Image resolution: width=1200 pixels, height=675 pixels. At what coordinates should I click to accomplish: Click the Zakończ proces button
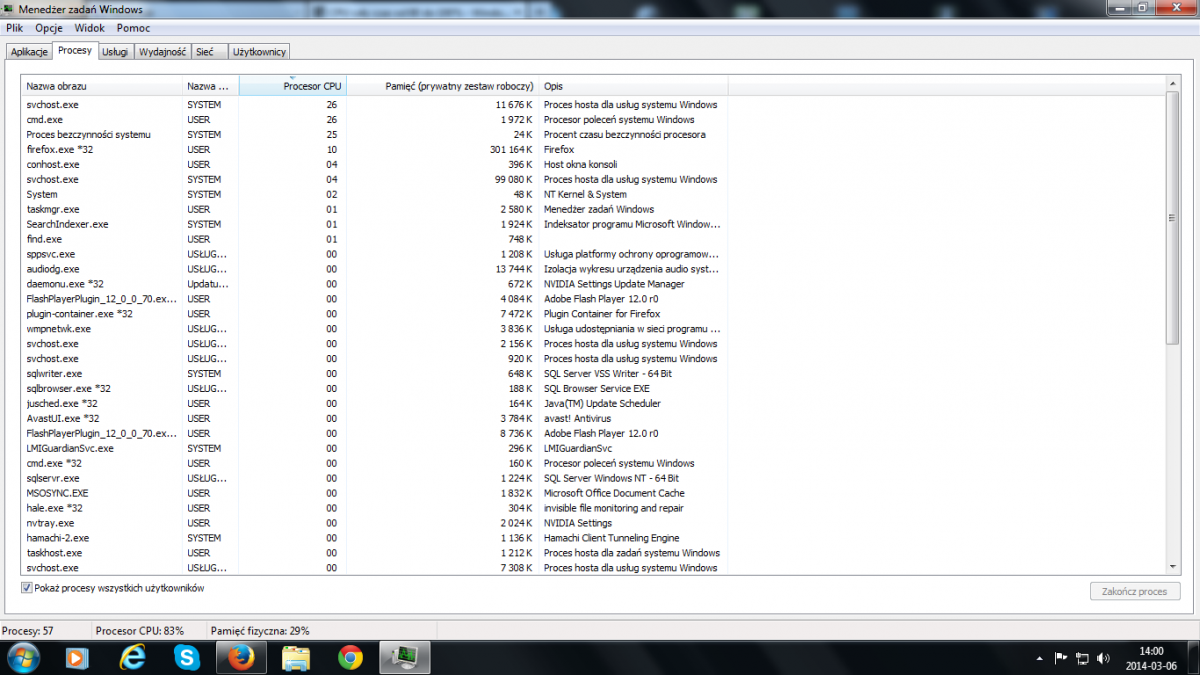pyautogui.click(x=1135, y=591)
